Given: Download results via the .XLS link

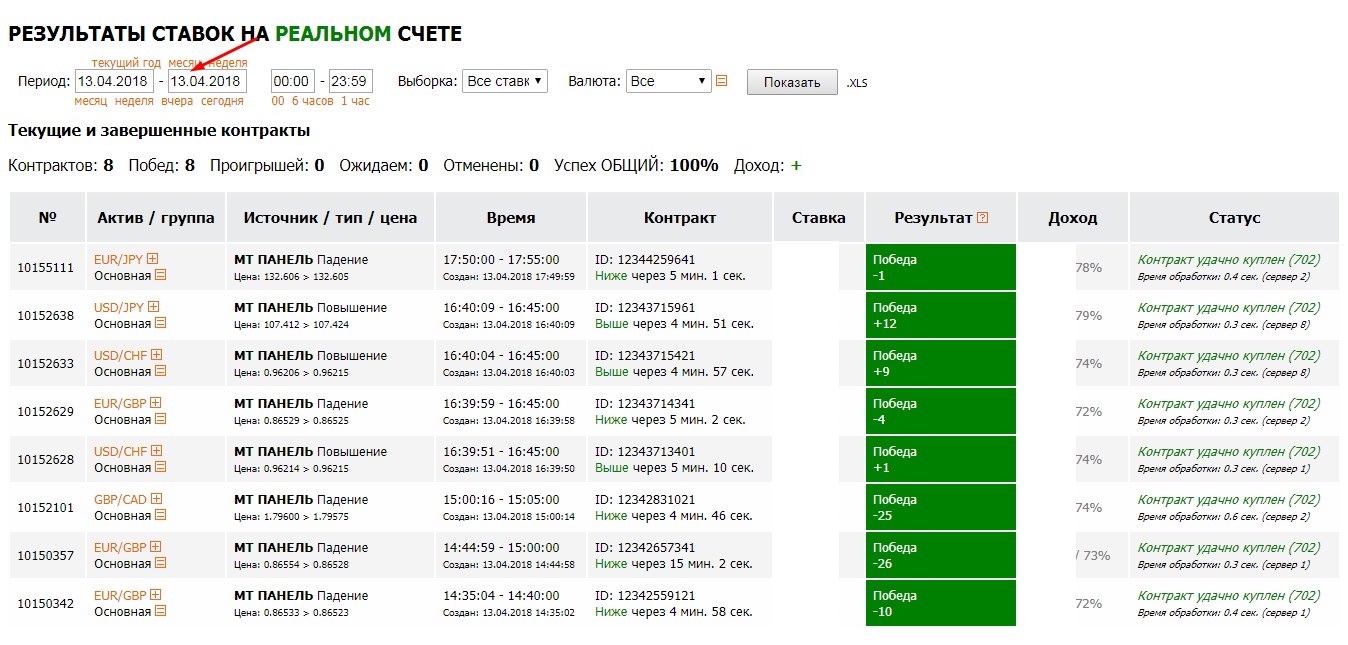Looking at the screenshot, I should (857, 83).
